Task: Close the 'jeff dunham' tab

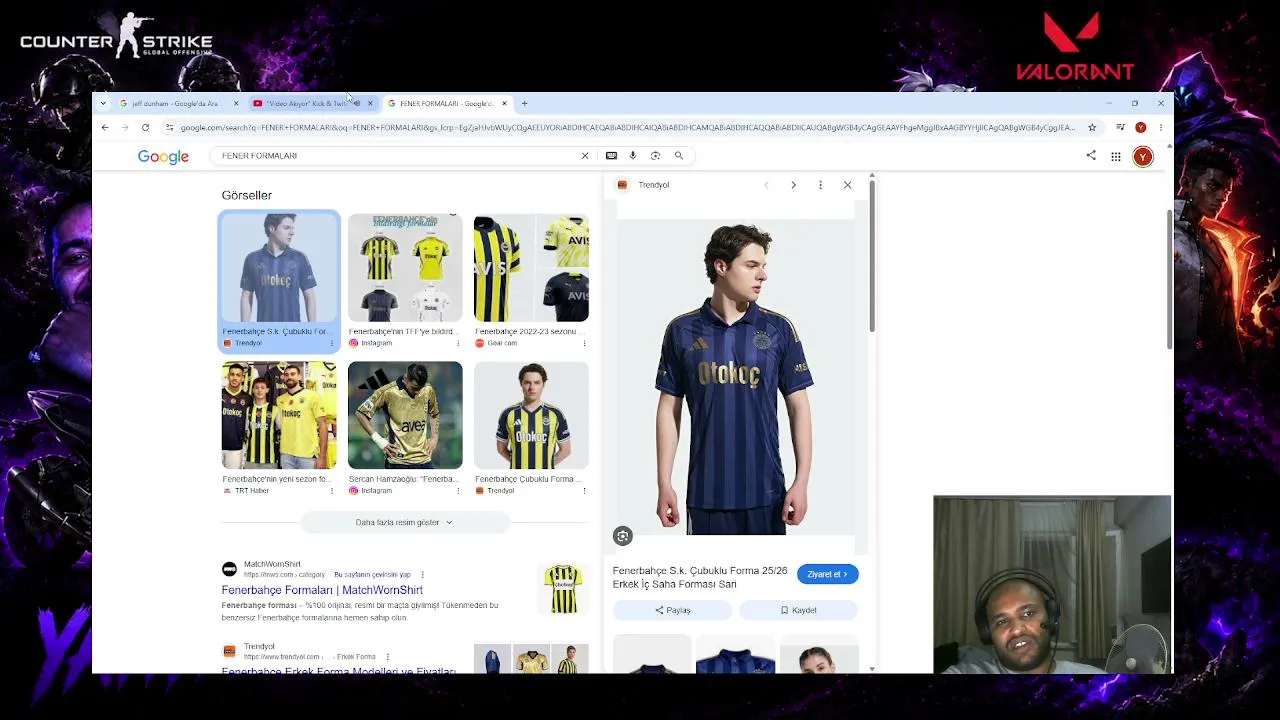Action: pos(236,103)
